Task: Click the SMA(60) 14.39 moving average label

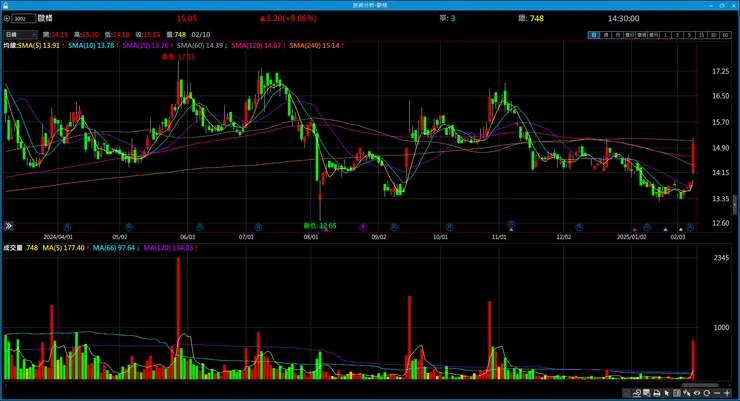Action: point(202,45)
